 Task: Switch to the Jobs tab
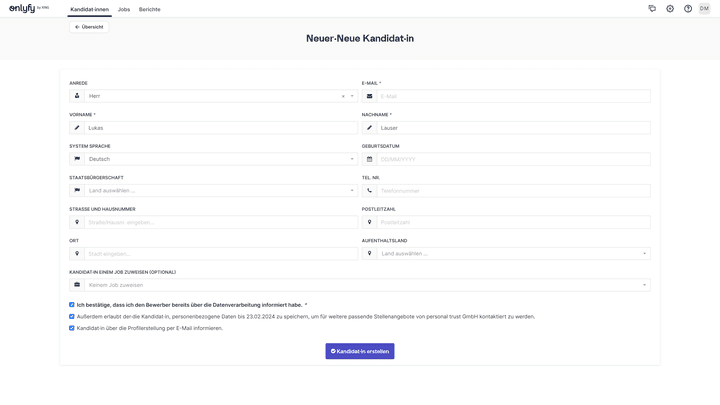coord(124,9)
